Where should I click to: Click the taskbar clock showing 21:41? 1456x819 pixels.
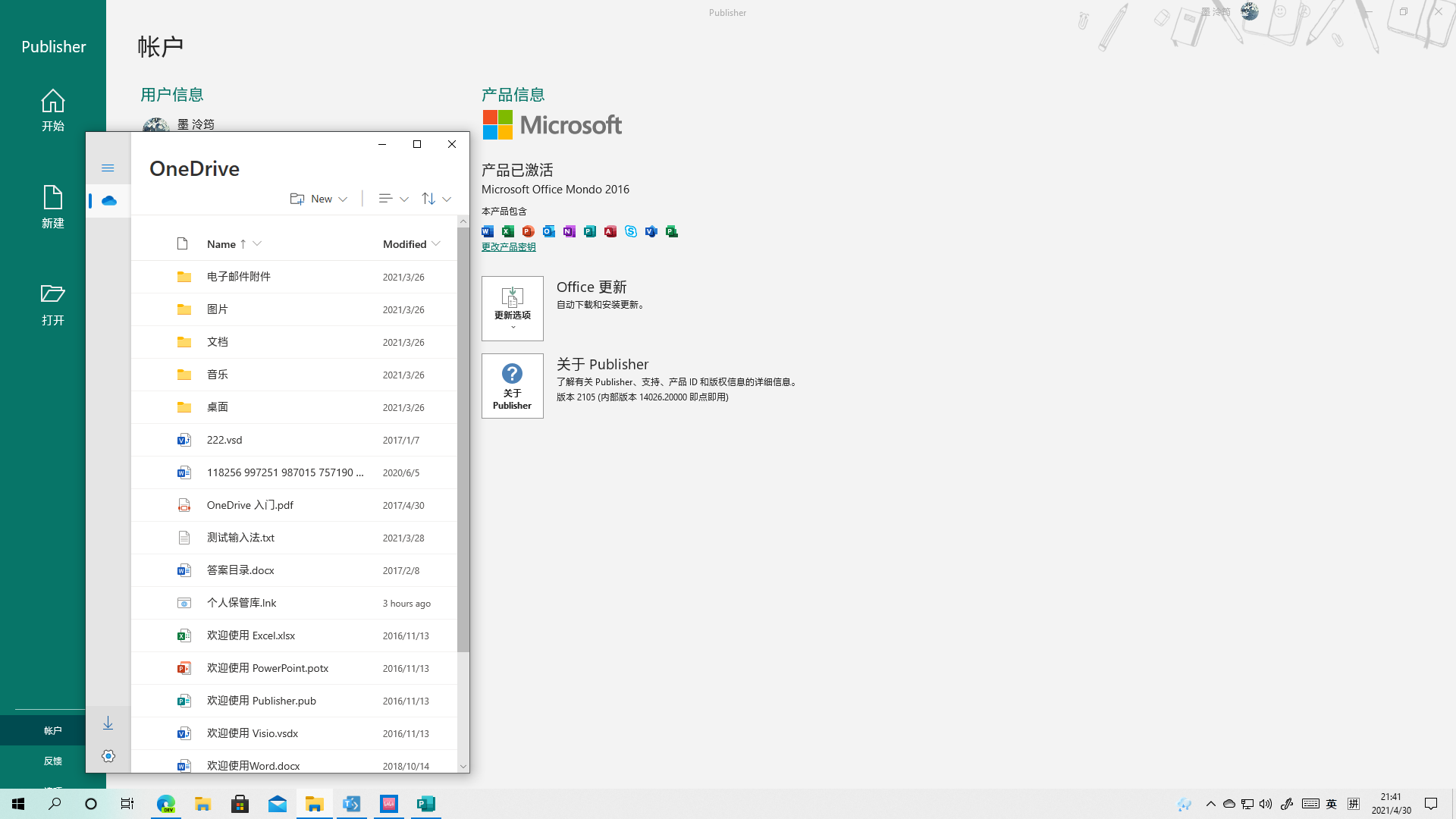pyautogui.click(x=1392, y=804)
